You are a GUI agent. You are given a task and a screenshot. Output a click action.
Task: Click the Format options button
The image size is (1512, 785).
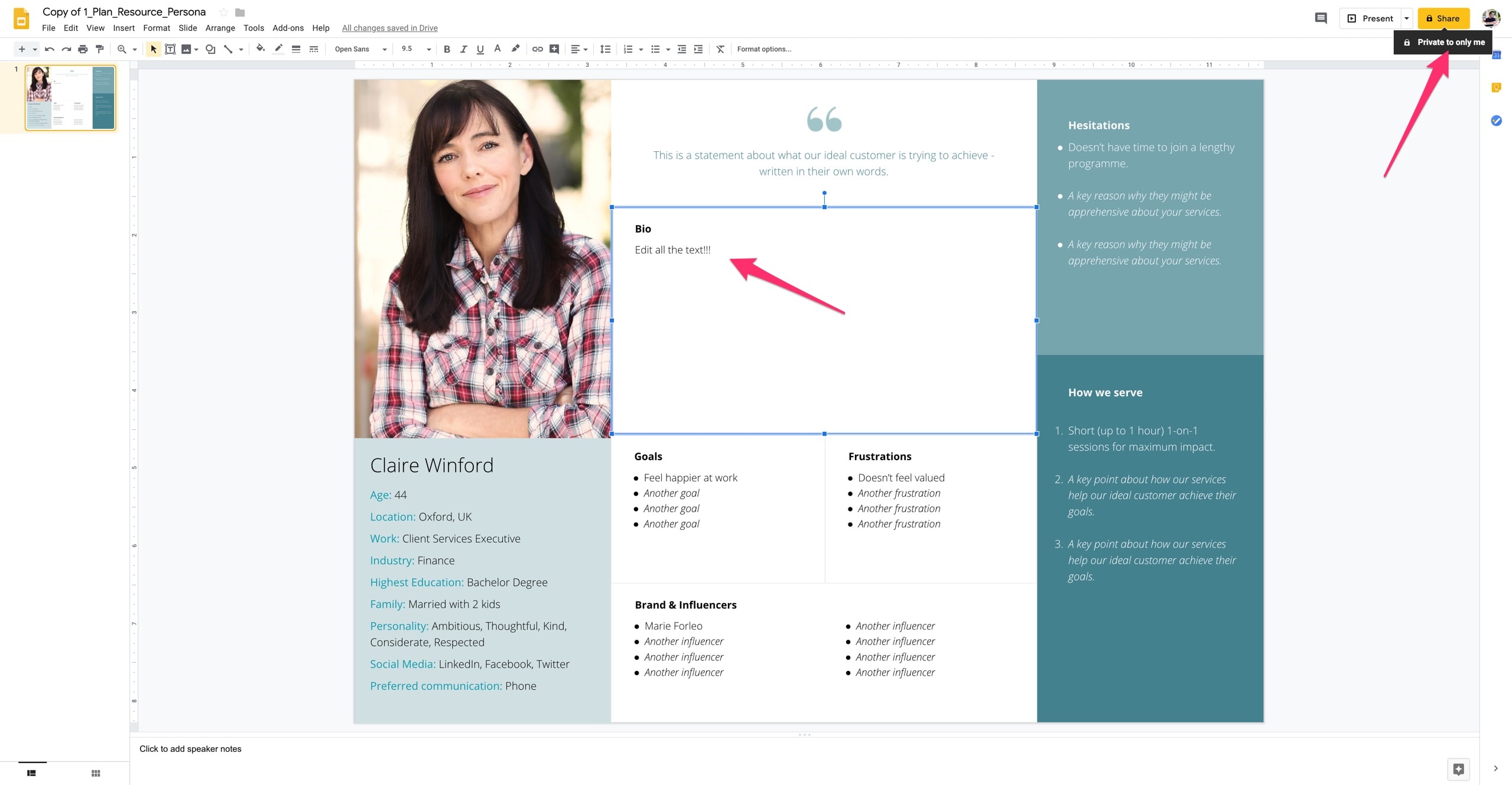[764, 48]
